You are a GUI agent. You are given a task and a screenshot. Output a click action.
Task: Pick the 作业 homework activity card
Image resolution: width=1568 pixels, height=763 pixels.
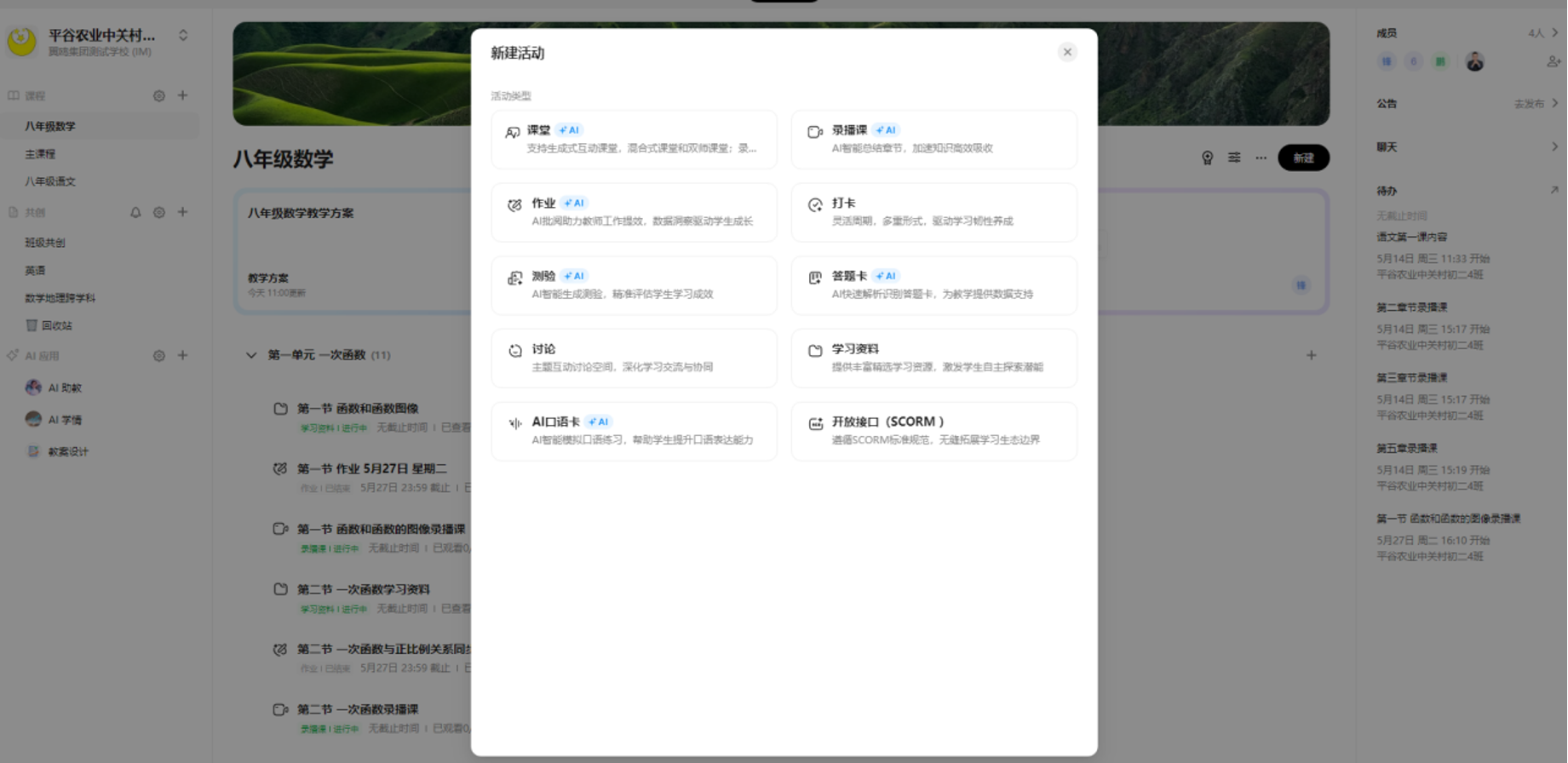point(634,212)
